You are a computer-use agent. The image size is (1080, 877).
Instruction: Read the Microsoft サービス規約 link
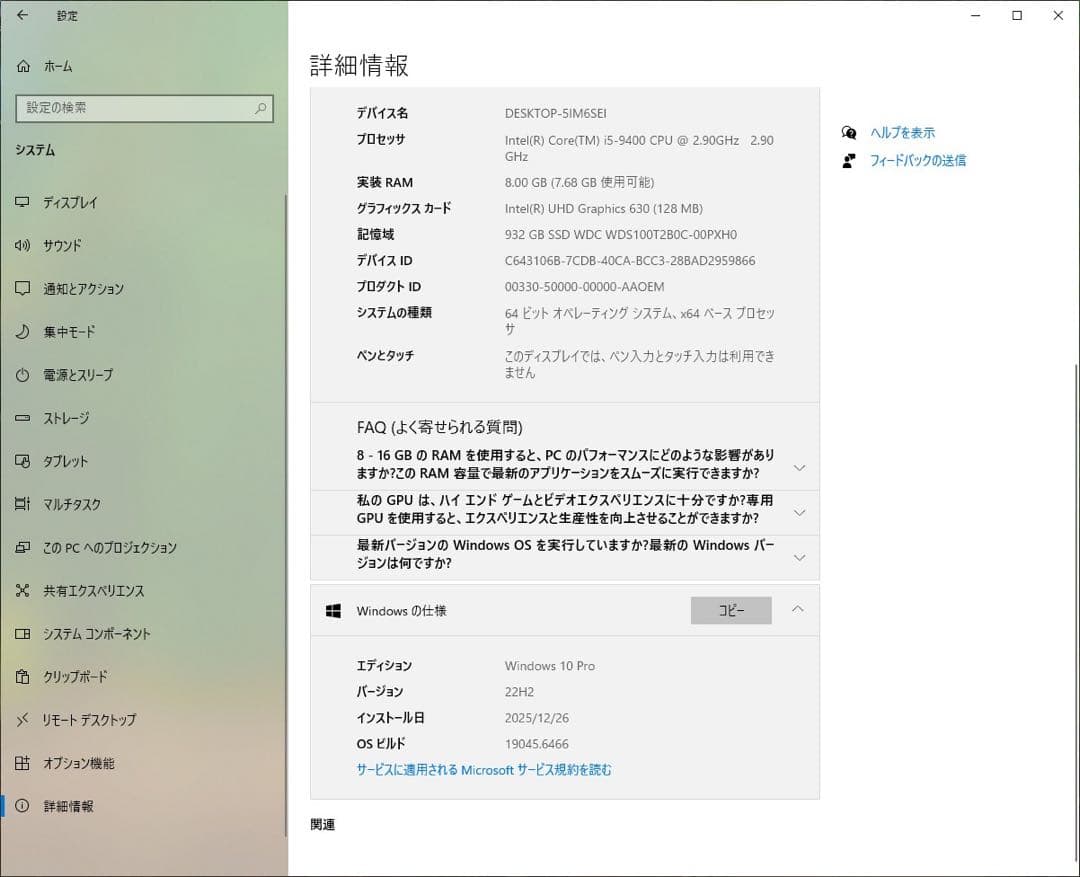coord(484,770)
